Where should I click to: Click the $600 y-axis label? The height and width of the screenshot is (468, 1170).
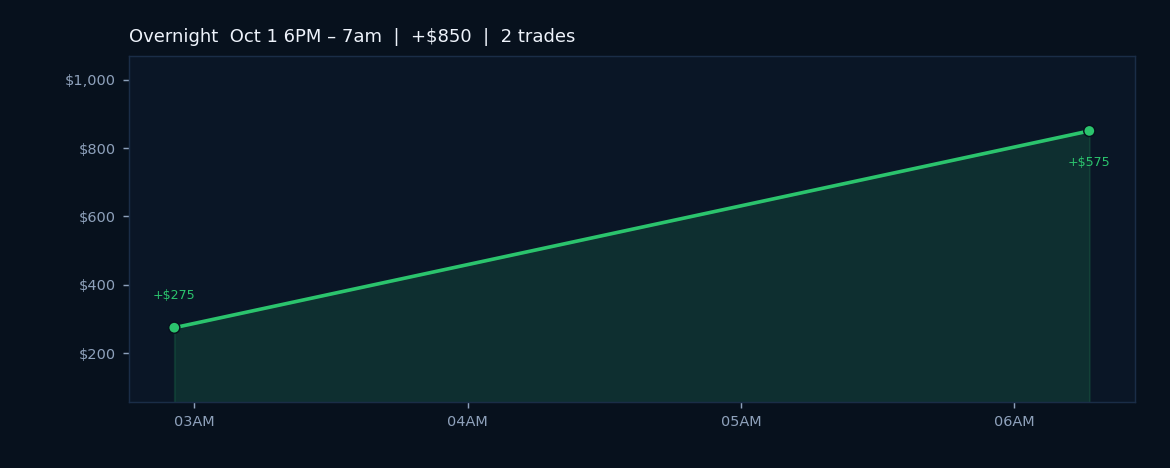pyautogui.click(x=96, y=217)
